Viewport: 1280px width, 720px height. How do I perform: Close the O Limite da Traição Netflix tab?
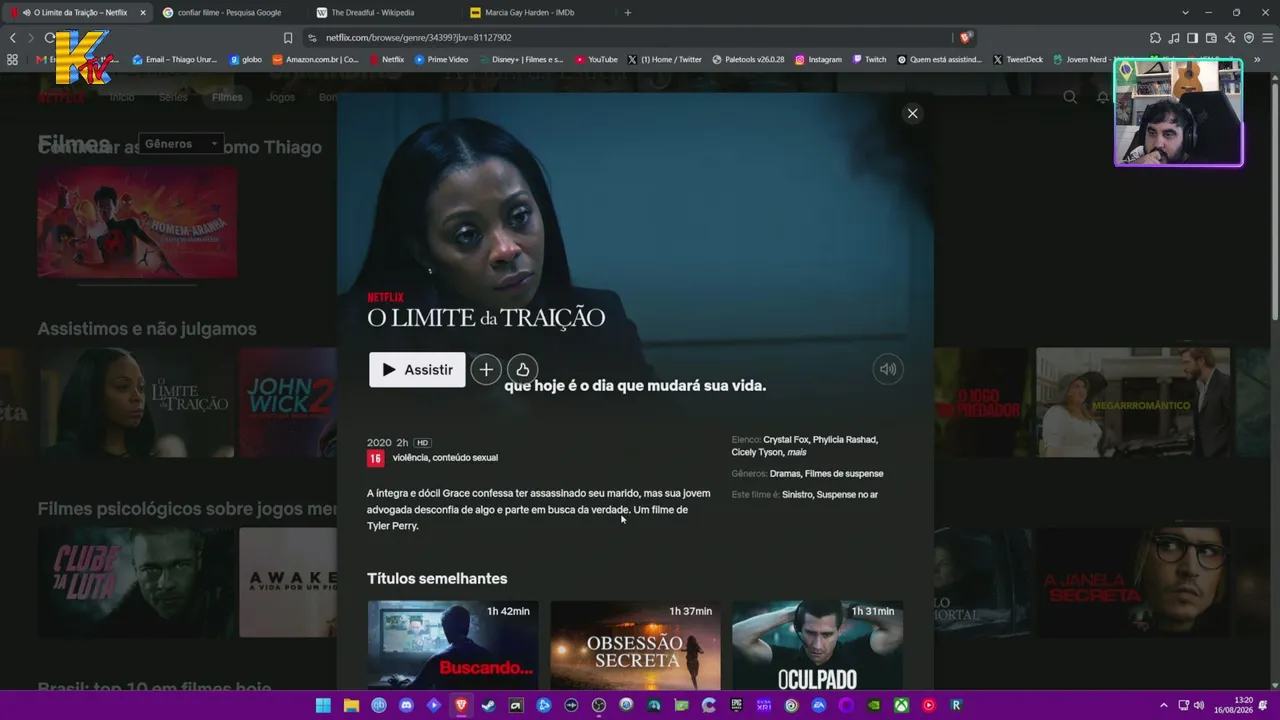[142, 13]
